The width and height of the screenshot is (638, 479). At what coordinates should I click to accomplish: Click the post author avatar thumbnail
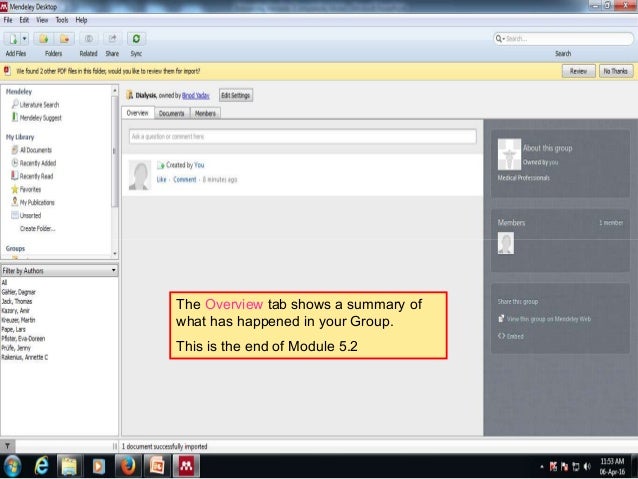(140, 175)
